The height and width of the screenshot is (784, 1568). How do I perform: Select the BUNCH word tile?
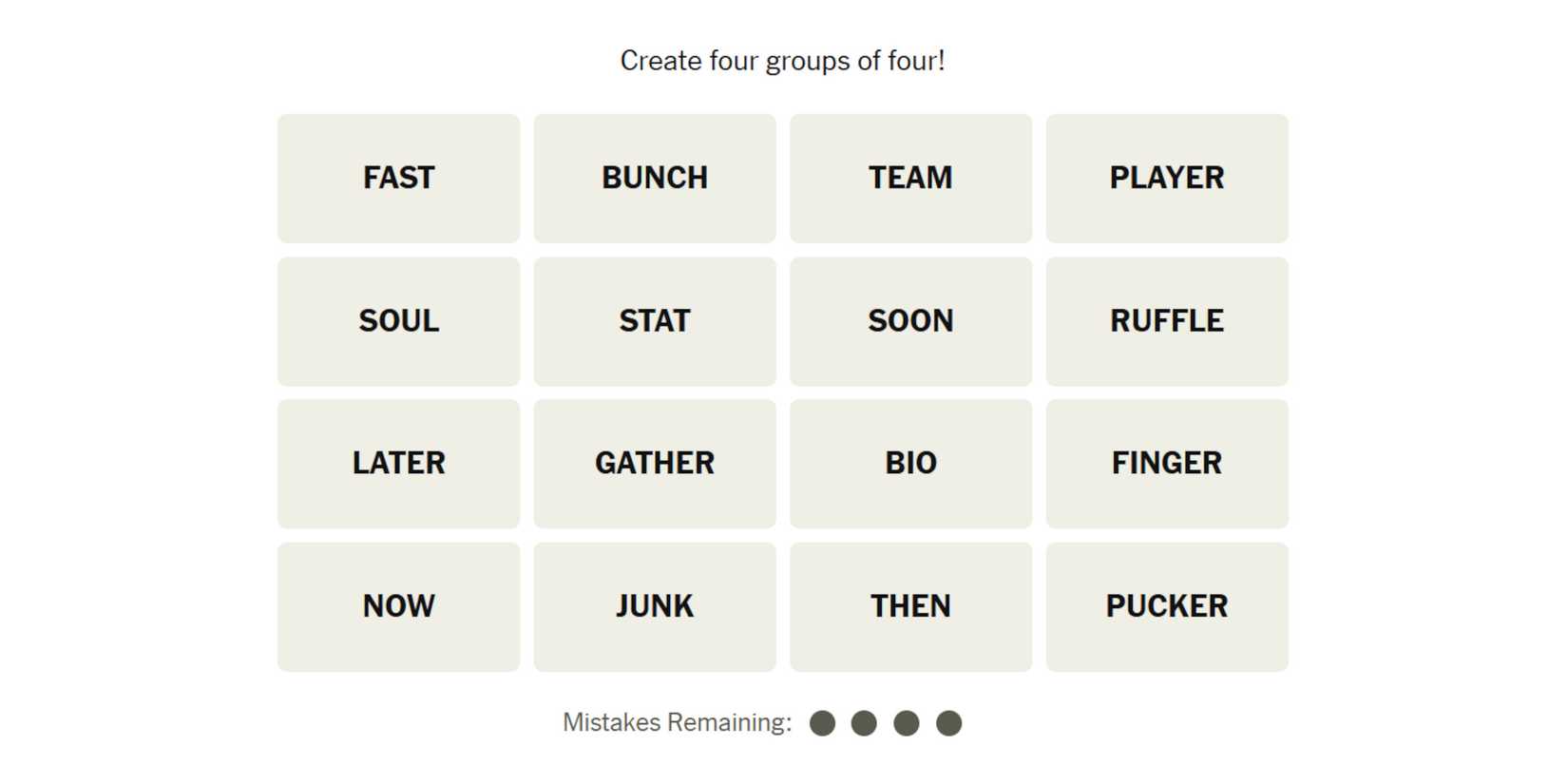tap(655, 179)
